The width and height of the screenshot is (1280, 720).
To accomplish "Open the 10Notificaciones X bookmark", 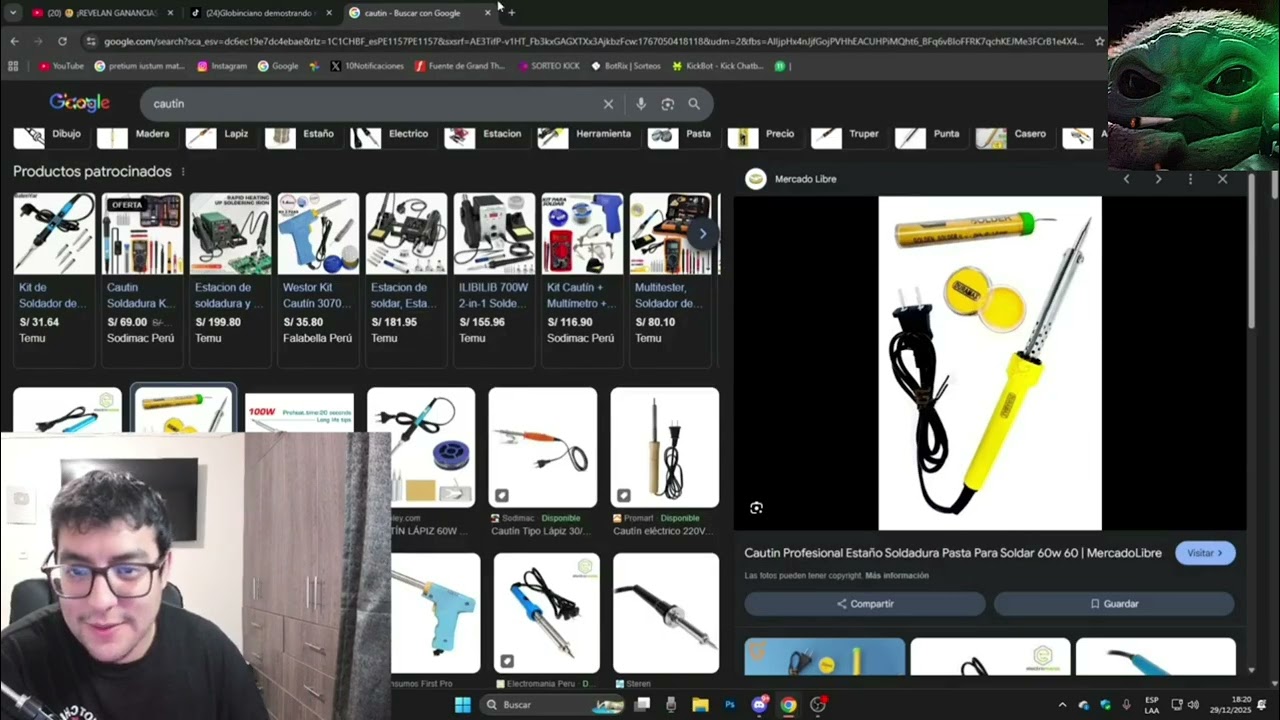I will (x=367, y=66).
